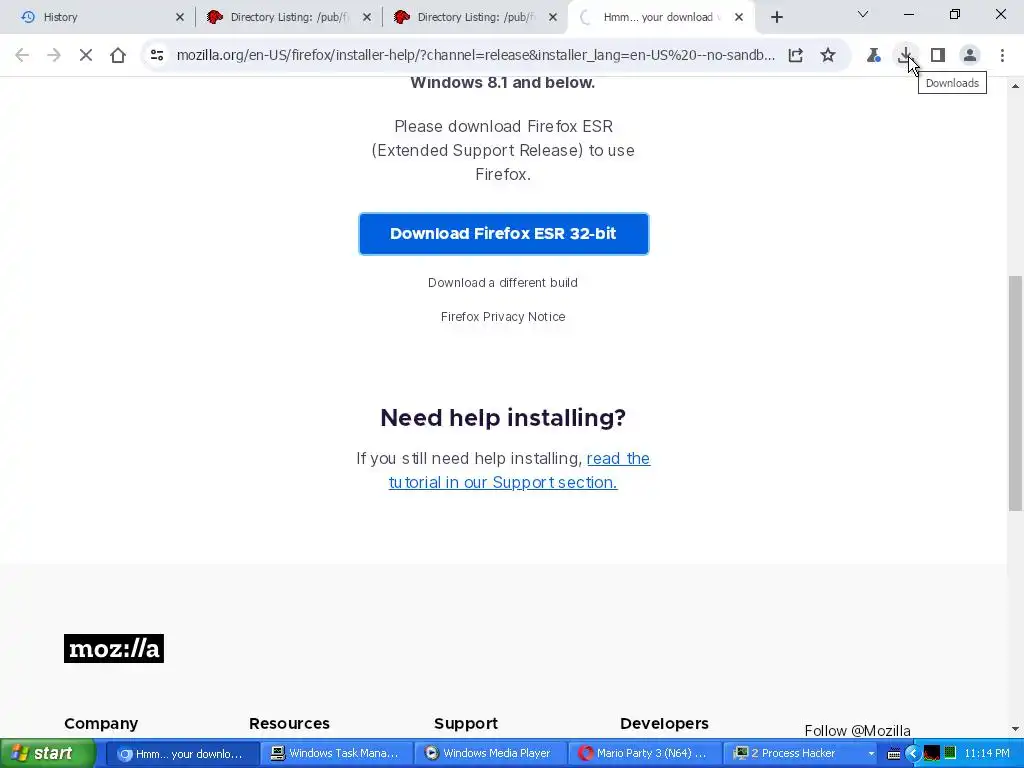This screenshot has width=1024, height=768.
Task: Open the Windows Start menu
Action: click(48, 754)
